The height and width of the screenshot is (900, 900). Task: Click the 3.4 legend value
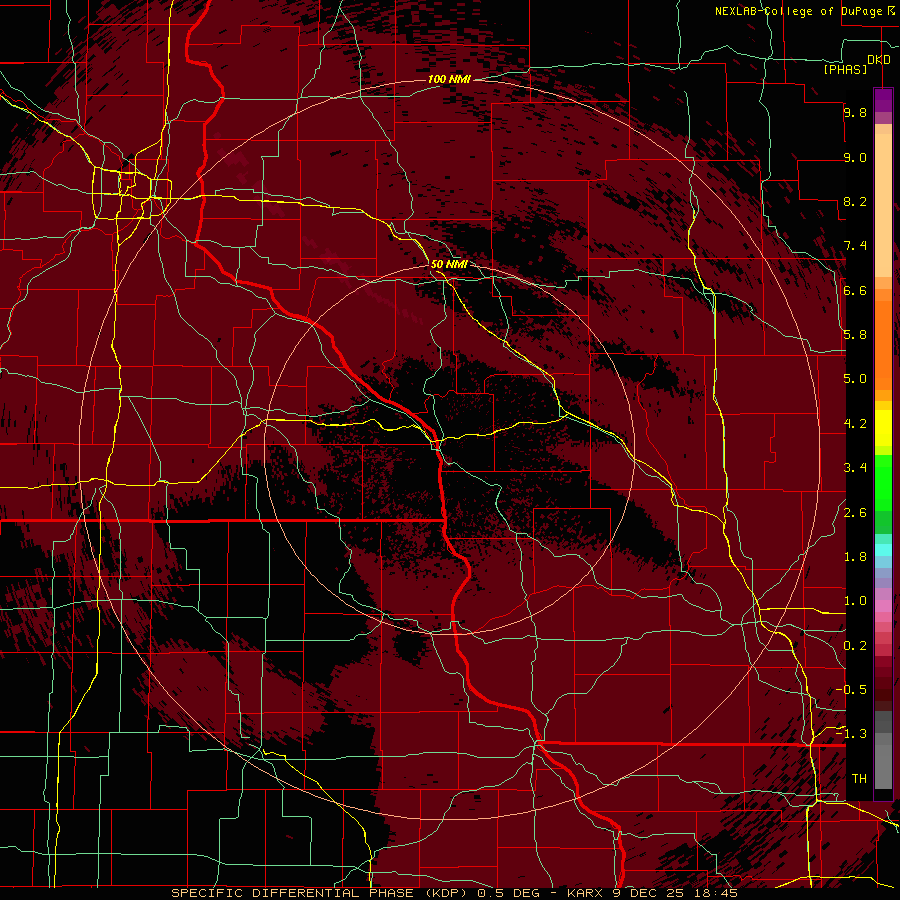[855, 468]
